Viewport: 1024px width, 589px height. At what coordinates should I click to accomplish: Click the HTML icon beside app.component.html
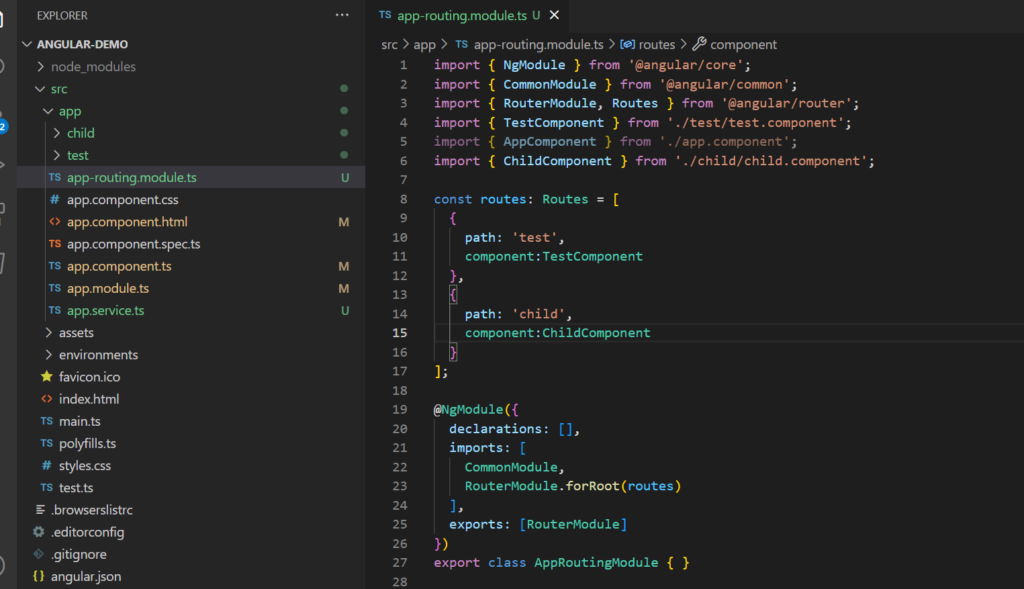[55, 221]
